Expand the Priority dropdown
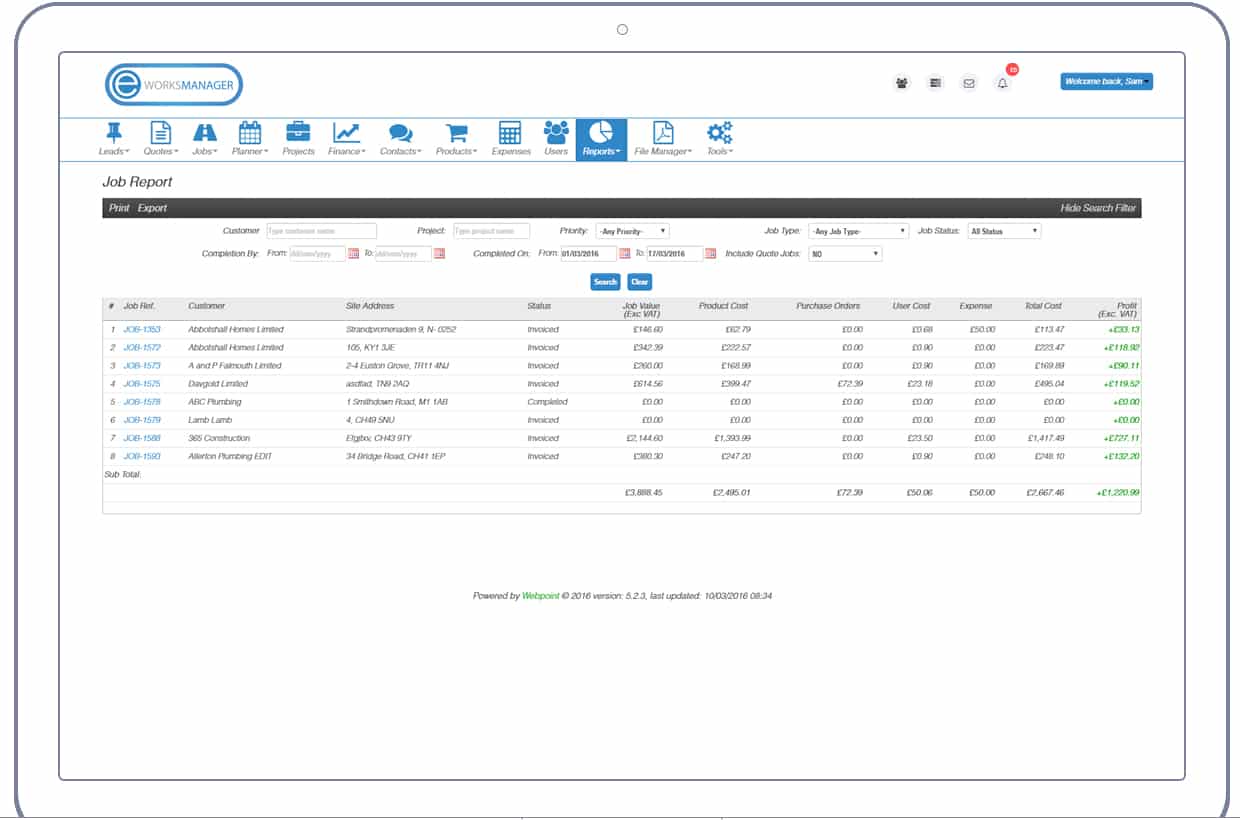This screenshot has width=1240, height=820. click(632, 231)
